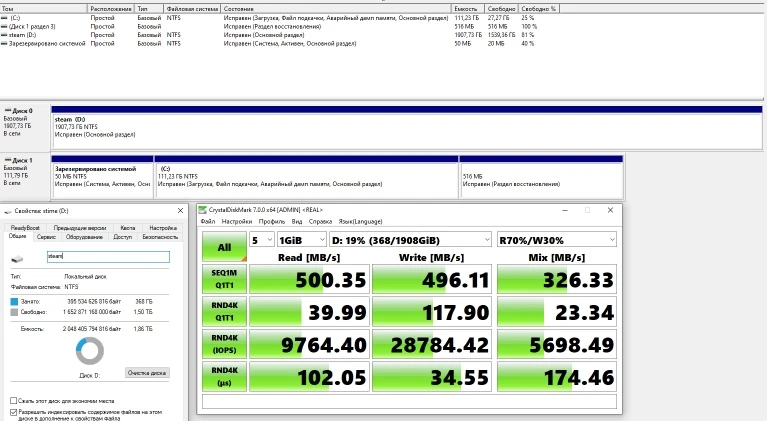The width and height of the screenshot is (767, 421).
Task: Enable compress this drive checkbox
Action: tap(12, 400)
